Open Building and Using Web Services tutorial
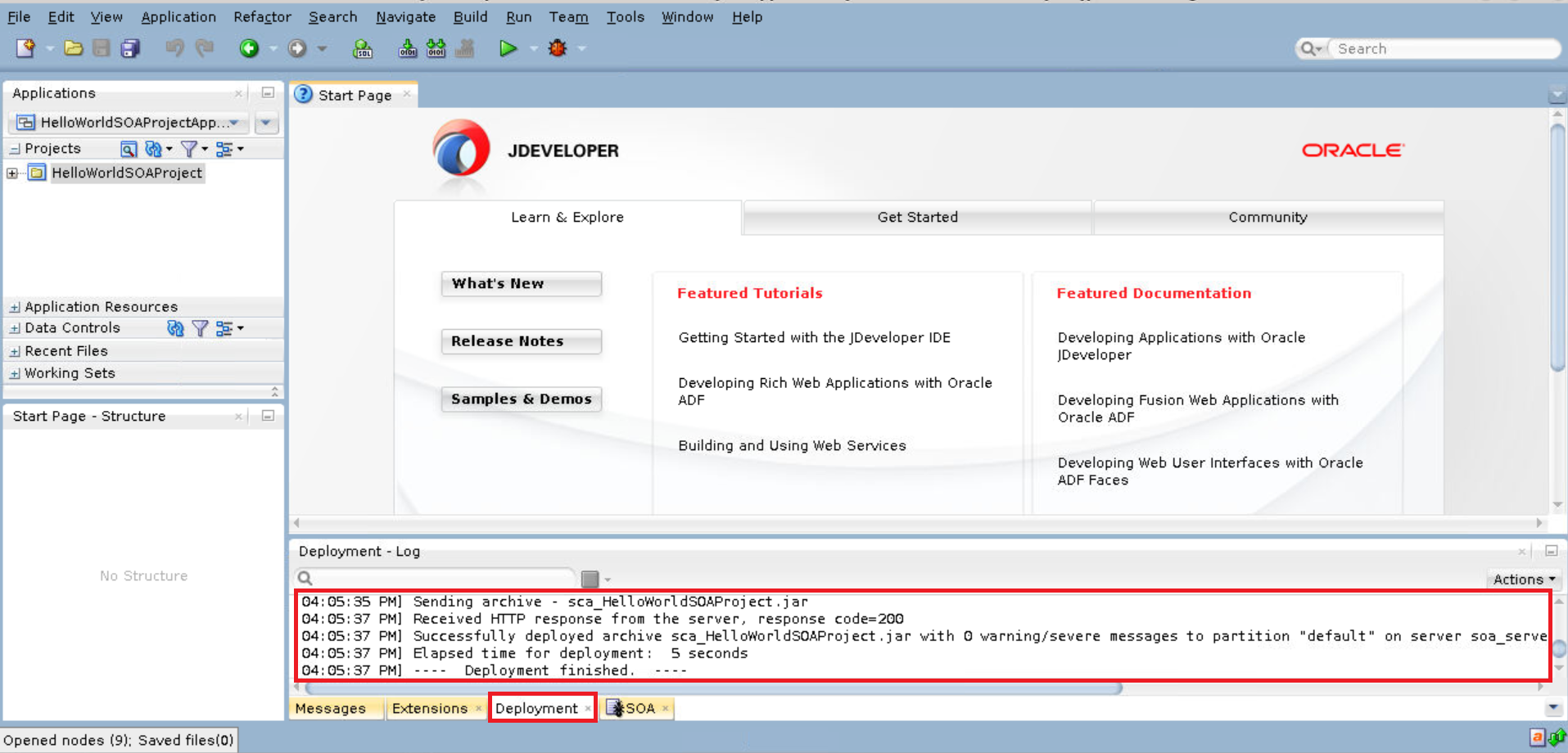1568x753 pixels. coord(792,445)
